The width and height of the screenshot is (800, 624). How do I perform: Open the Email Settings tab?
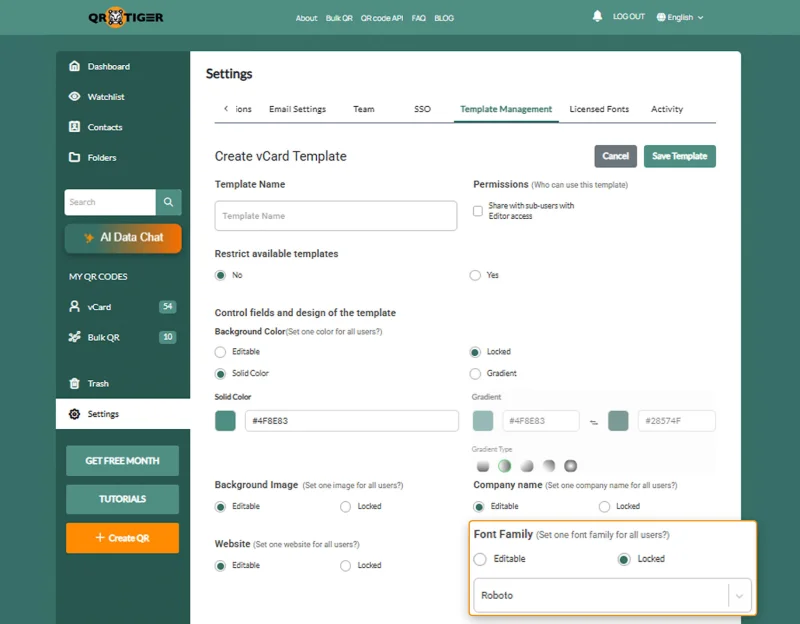point(297,109)
